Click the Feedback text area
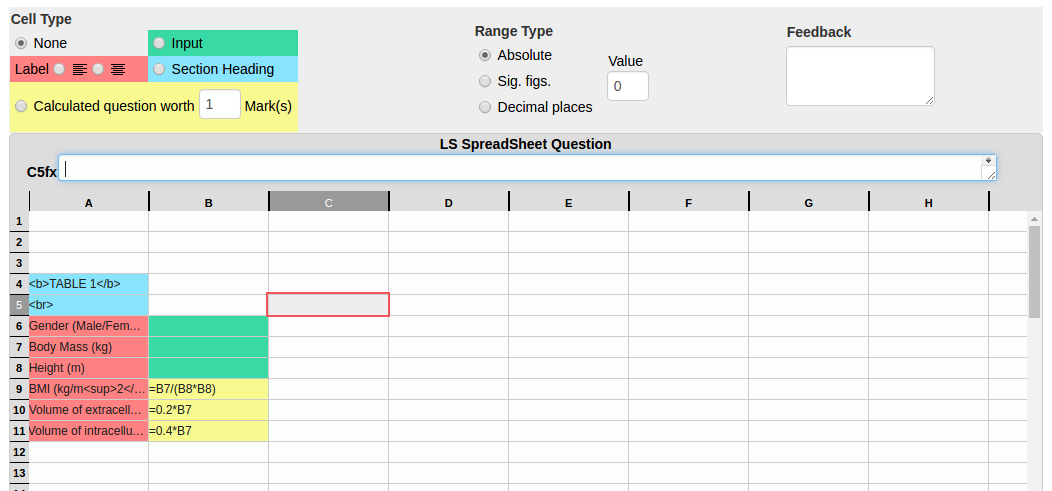 [860, 76]
